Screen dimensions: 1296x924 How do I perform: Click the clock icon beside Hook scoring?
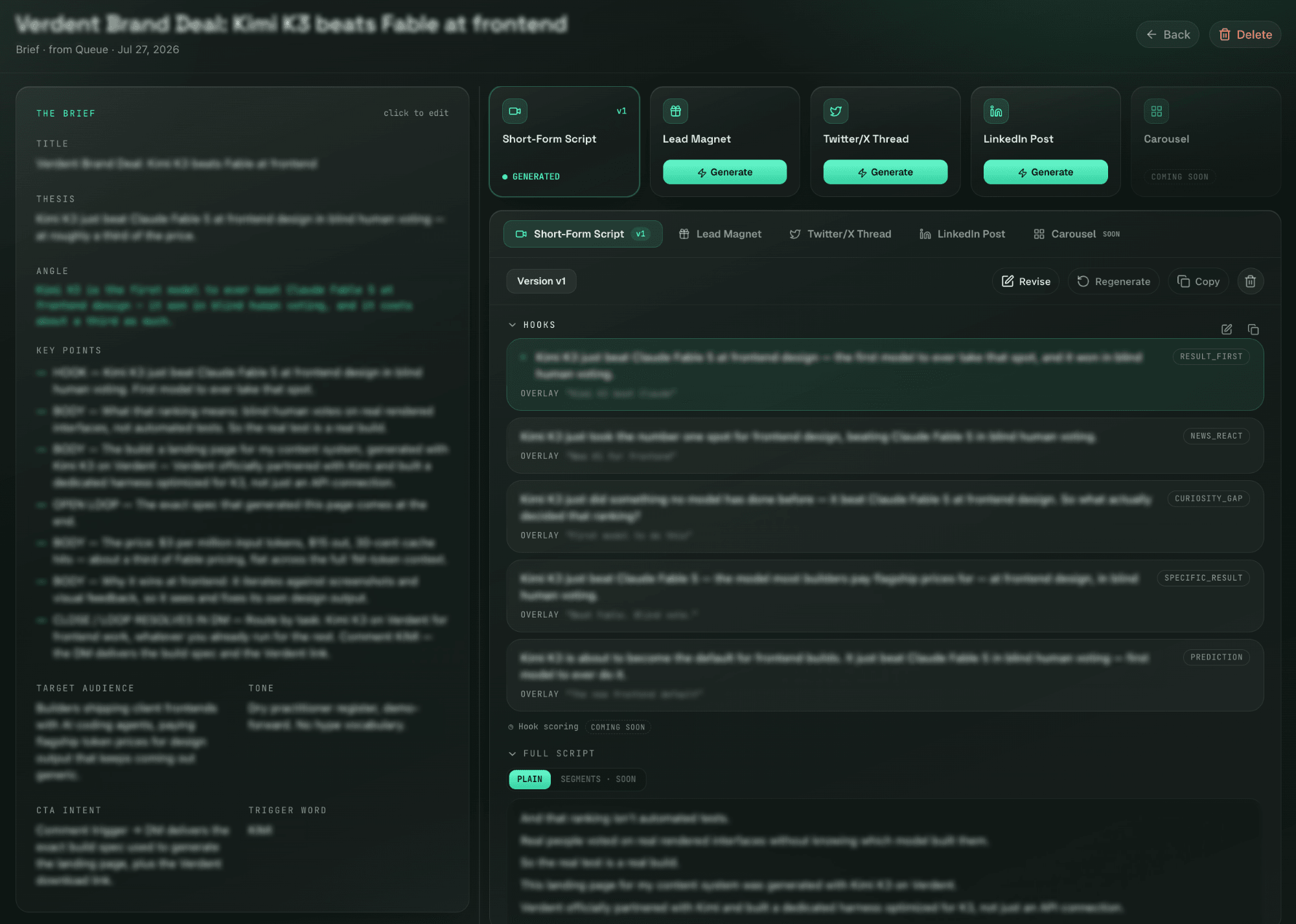pos(511,727)
